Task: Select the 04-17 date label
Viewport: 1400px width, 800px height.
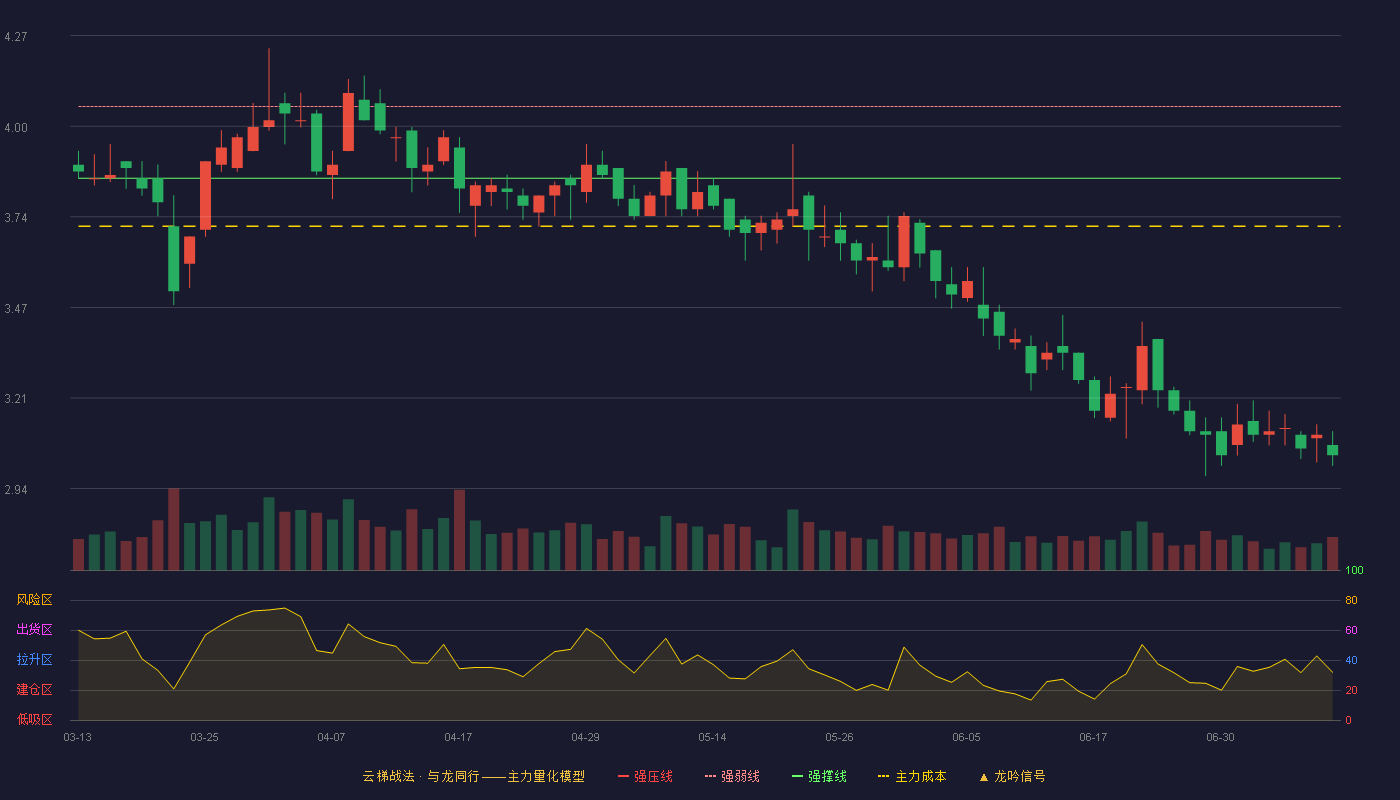Action: click(458, 737)
